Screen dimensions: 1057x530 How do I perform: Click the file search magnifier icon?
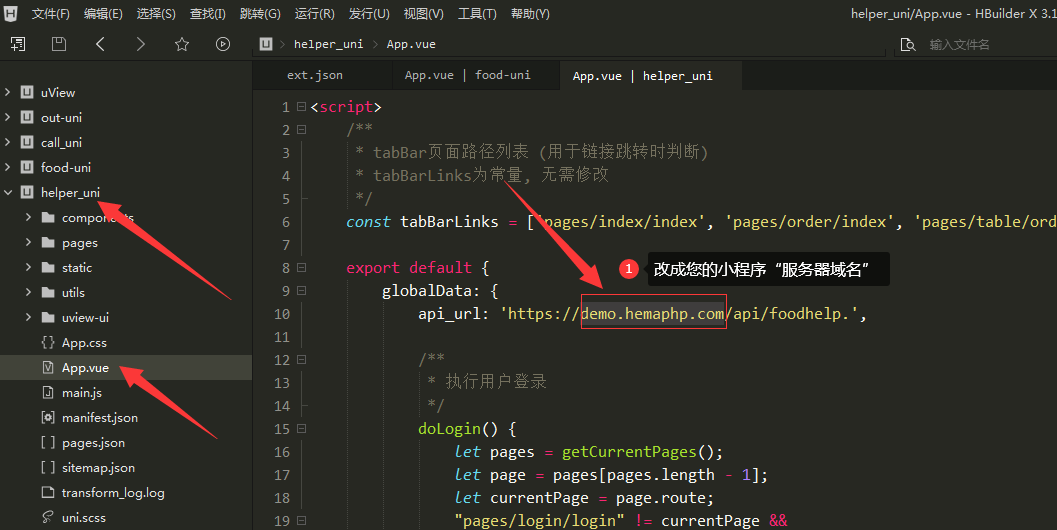(908, 45)
